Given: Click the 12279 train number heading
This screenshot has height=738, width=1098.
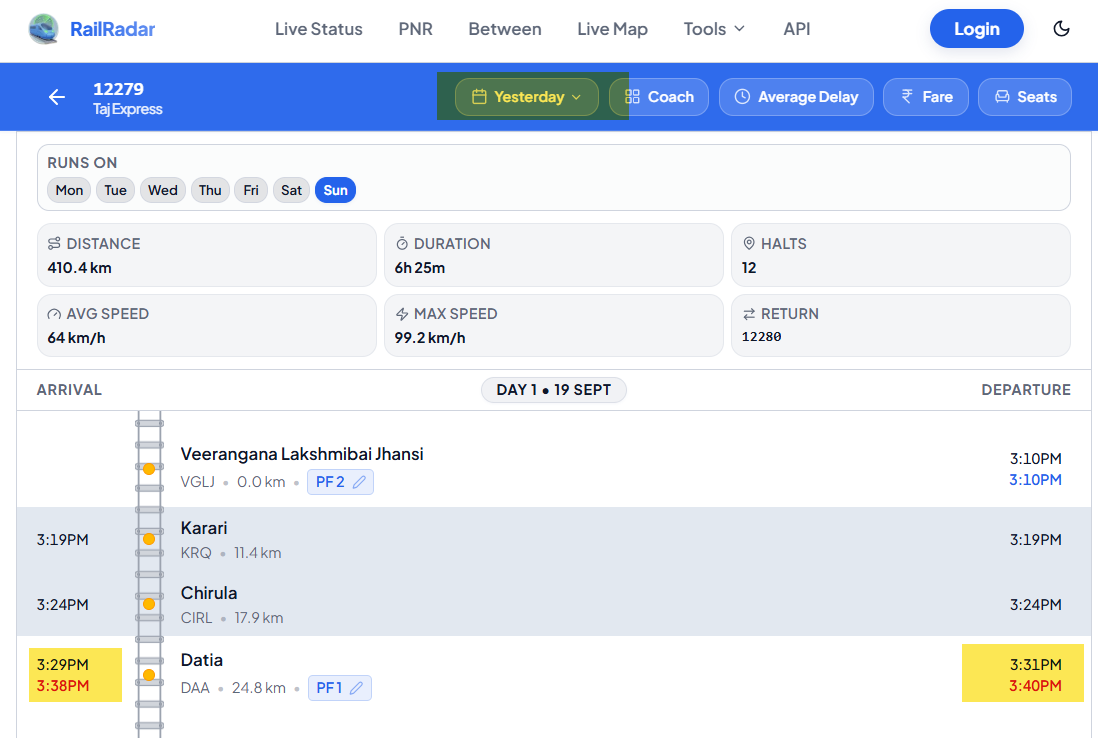Looking at the screenshot, I should 118,89.
